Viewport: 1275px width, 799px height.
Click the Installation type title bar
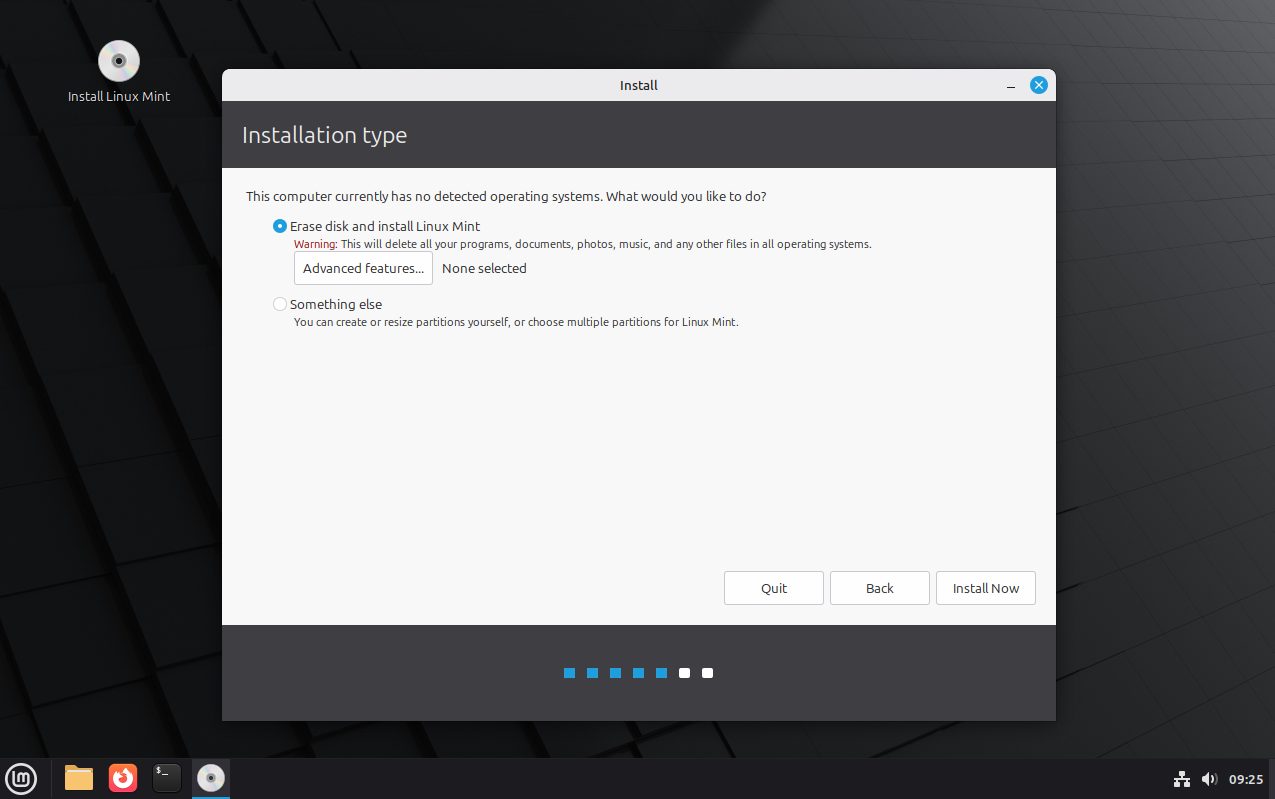coord(324,135)
